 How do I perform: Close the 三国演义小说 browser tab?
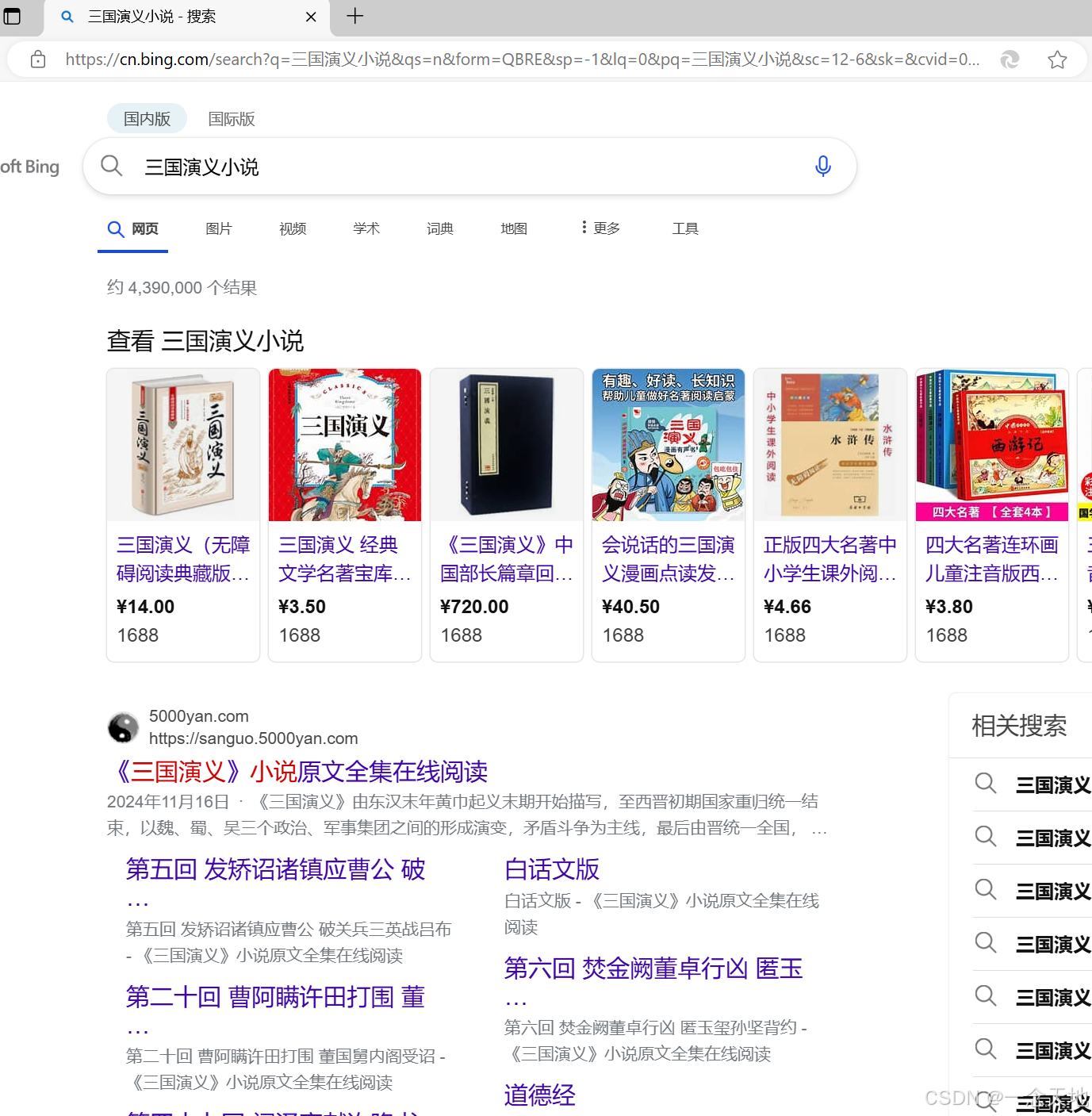[x=311, y=17]
